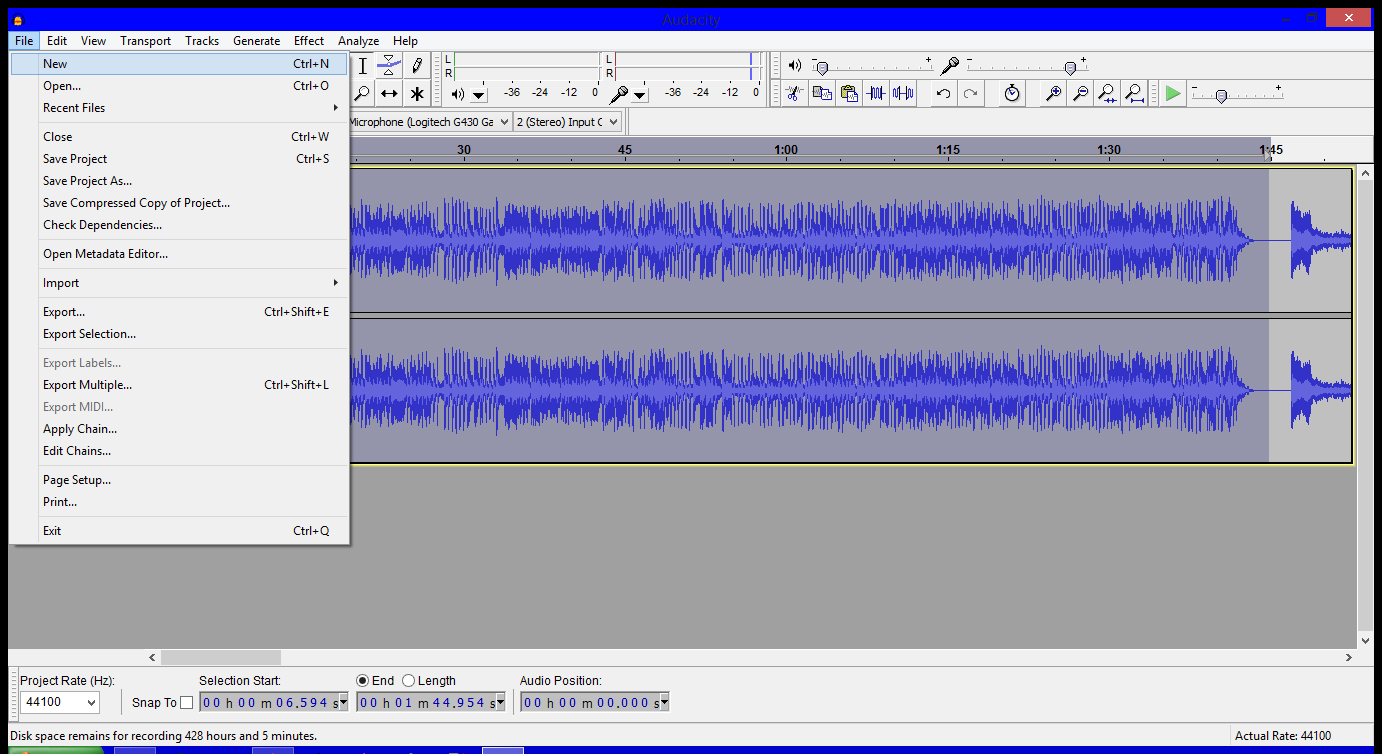1382x754 pixels.
Task: Click the playback speed slider handle
Action: tap(1221, 96)
